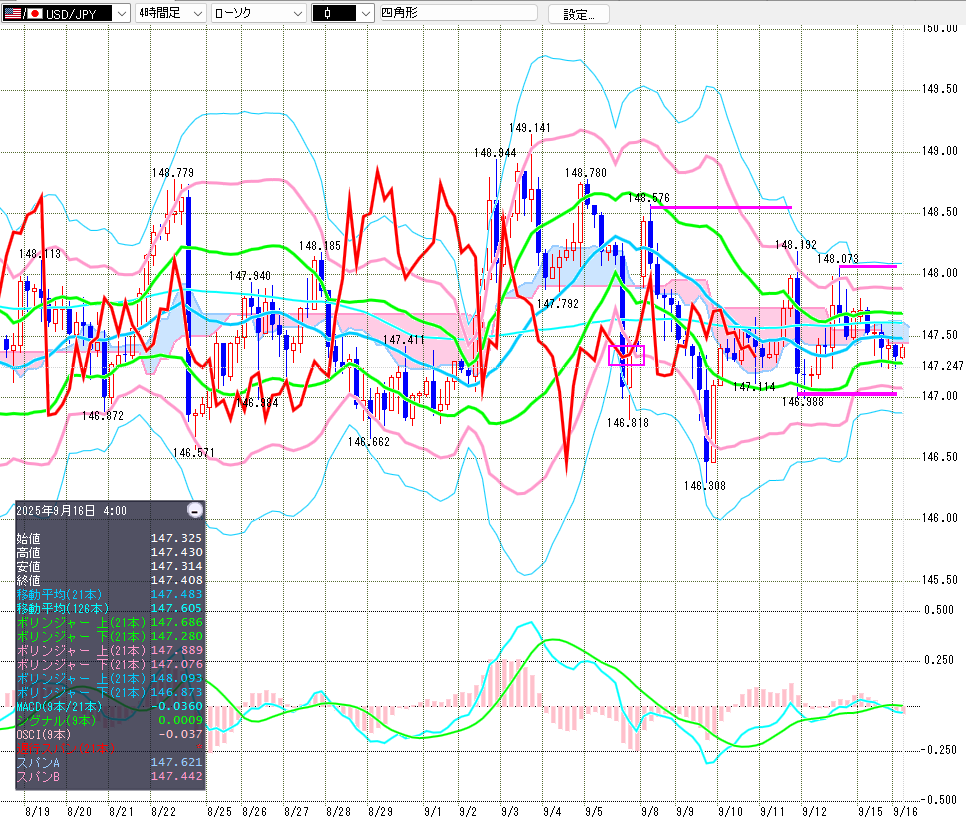
Task: Click the 148.779 price label
Action: coord(172,173)
